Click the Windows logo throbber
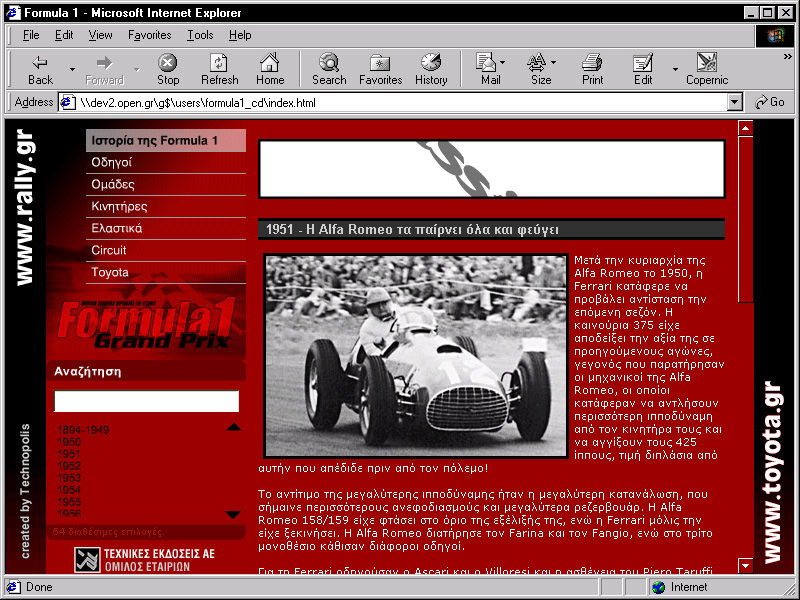 [774, 35]
